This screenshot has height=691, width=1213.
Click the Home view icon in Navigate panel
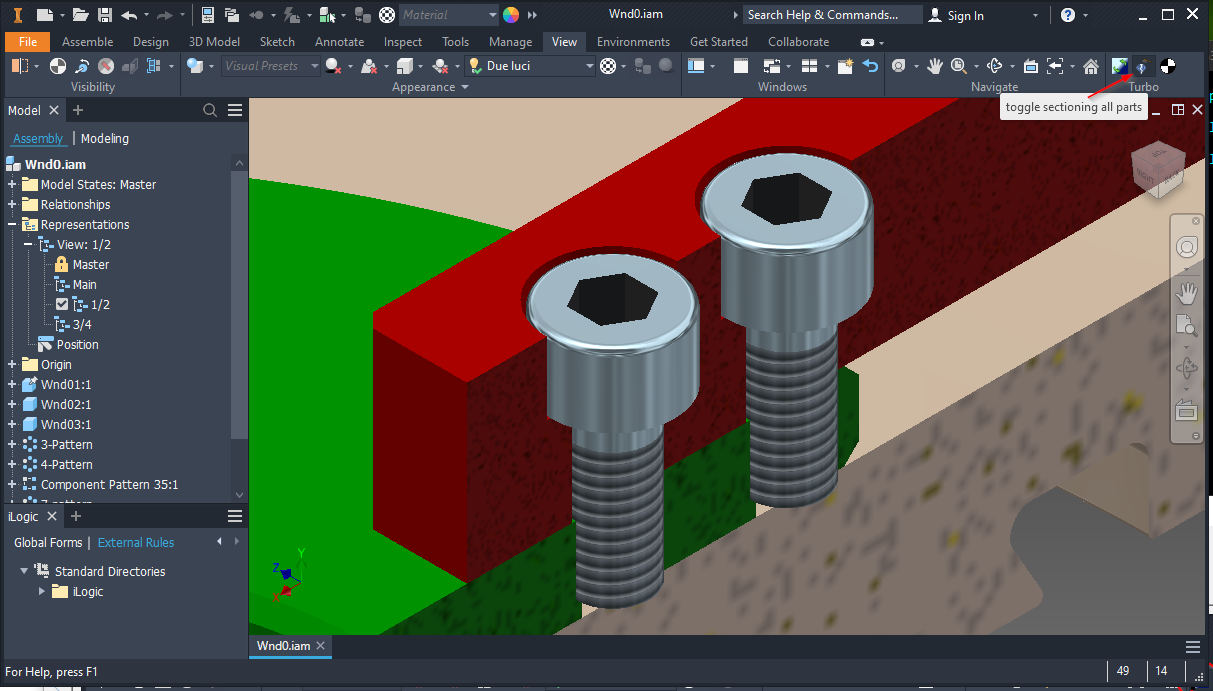point(1090,66)
